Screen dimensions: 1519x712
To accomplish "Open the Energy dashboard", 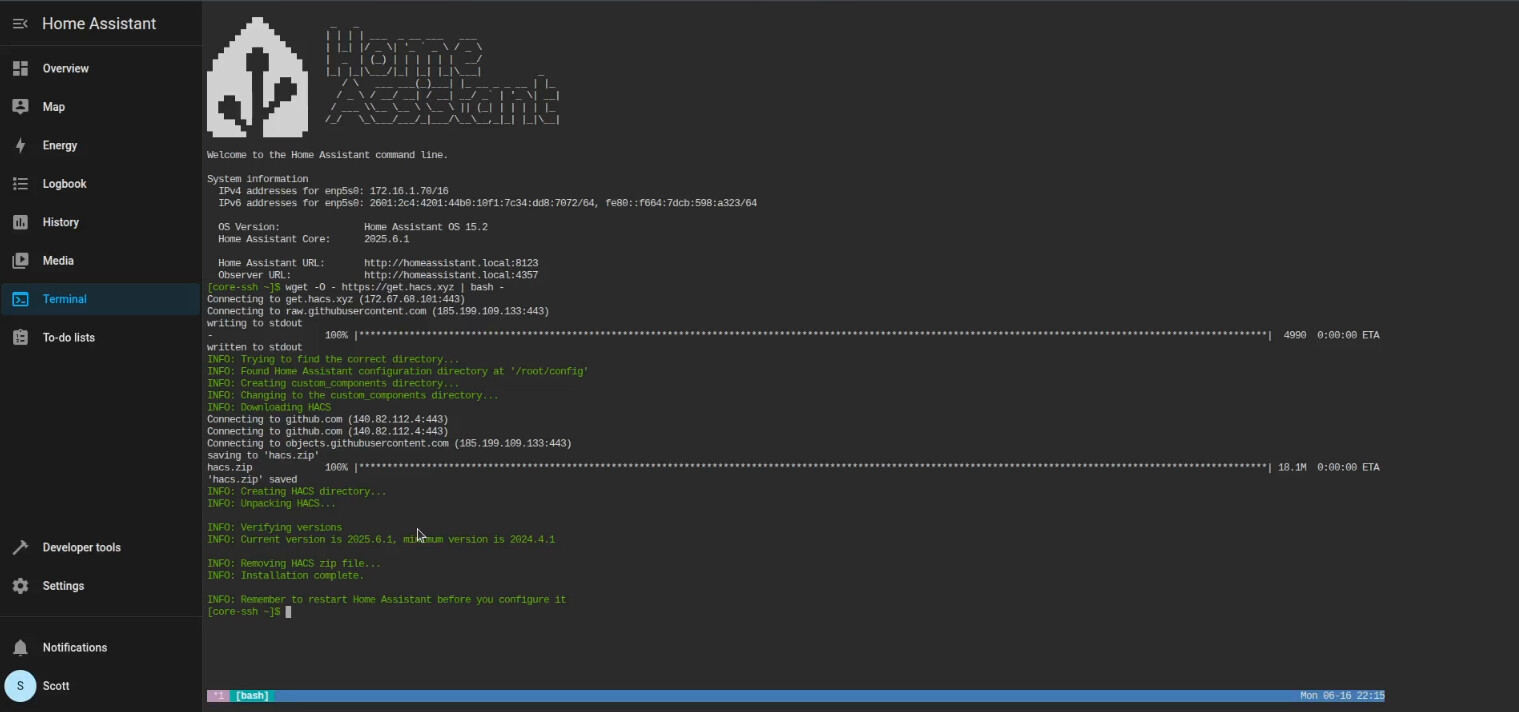I will 101,146.
